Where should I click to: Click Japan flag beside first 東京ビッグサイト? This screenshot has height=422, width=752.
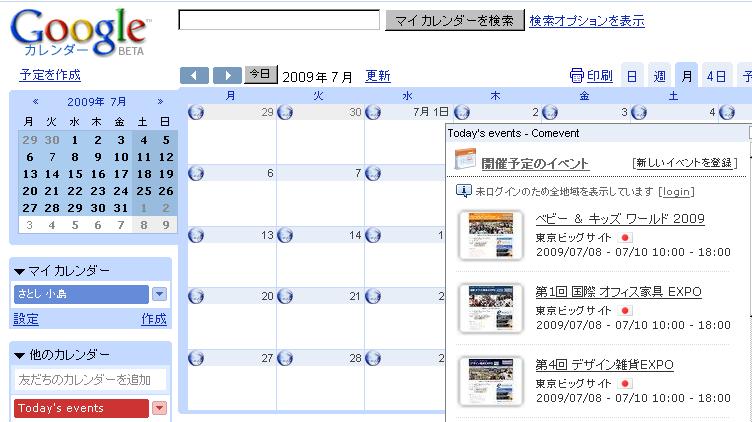(625, 237)
